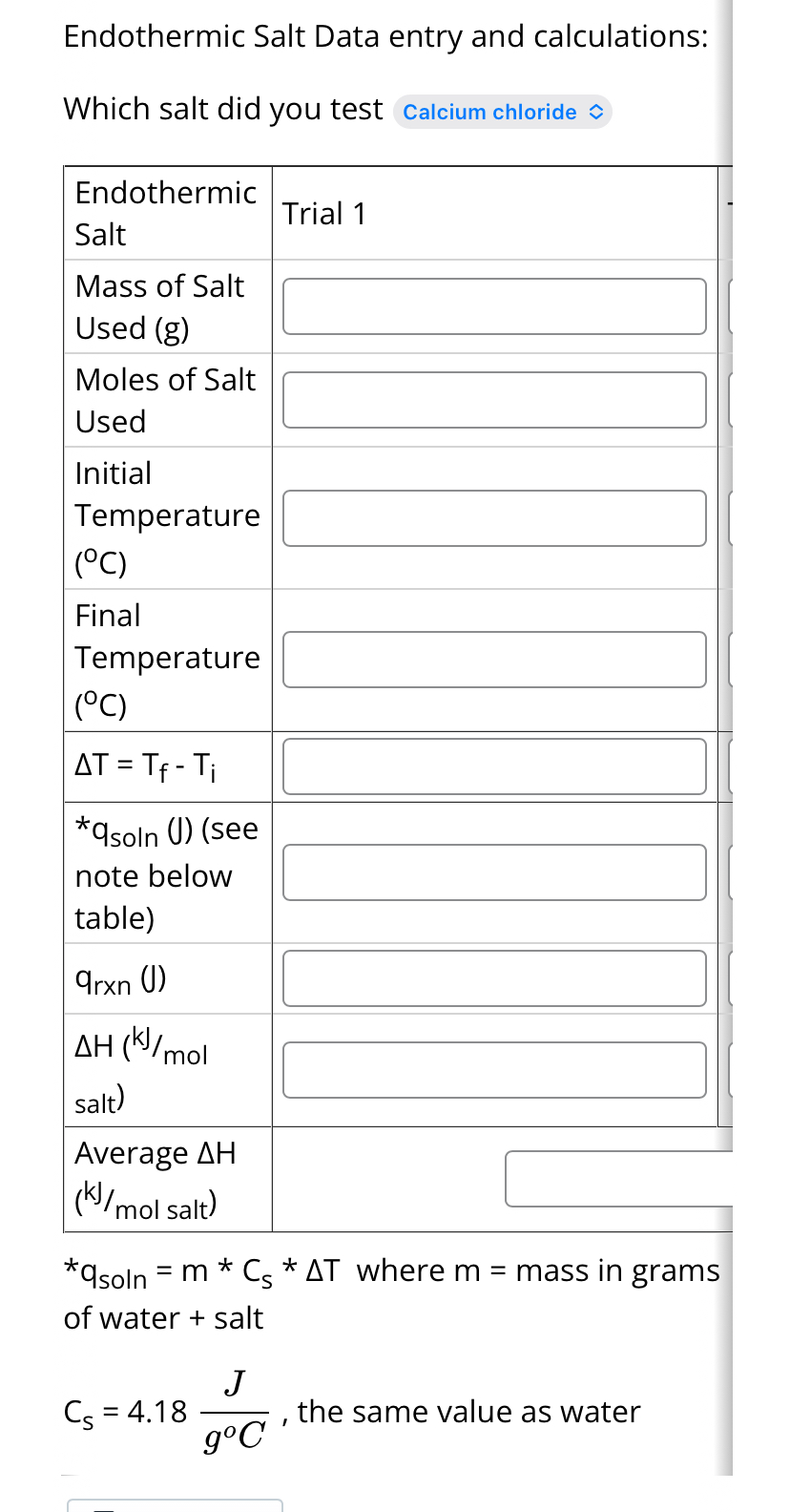Click the page title Endothermic Salt Data entry
This screenshot has width=790, height=1512.
(x=385, y=35)
